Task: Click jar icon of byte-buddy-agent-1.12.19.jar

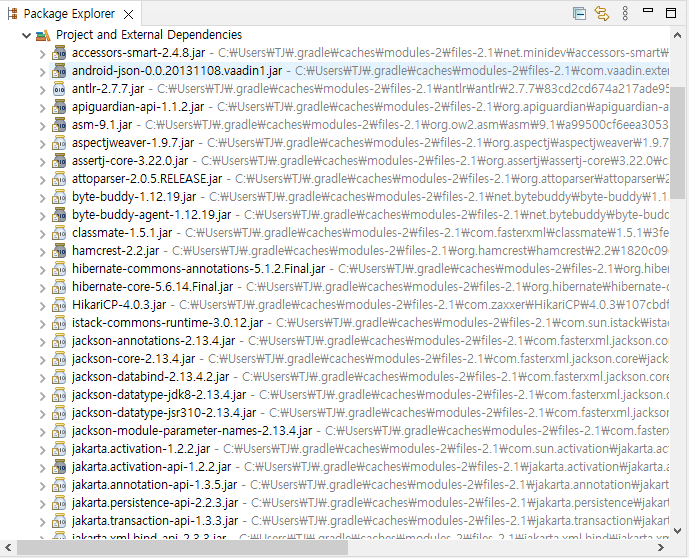Action: pos(59,215)
